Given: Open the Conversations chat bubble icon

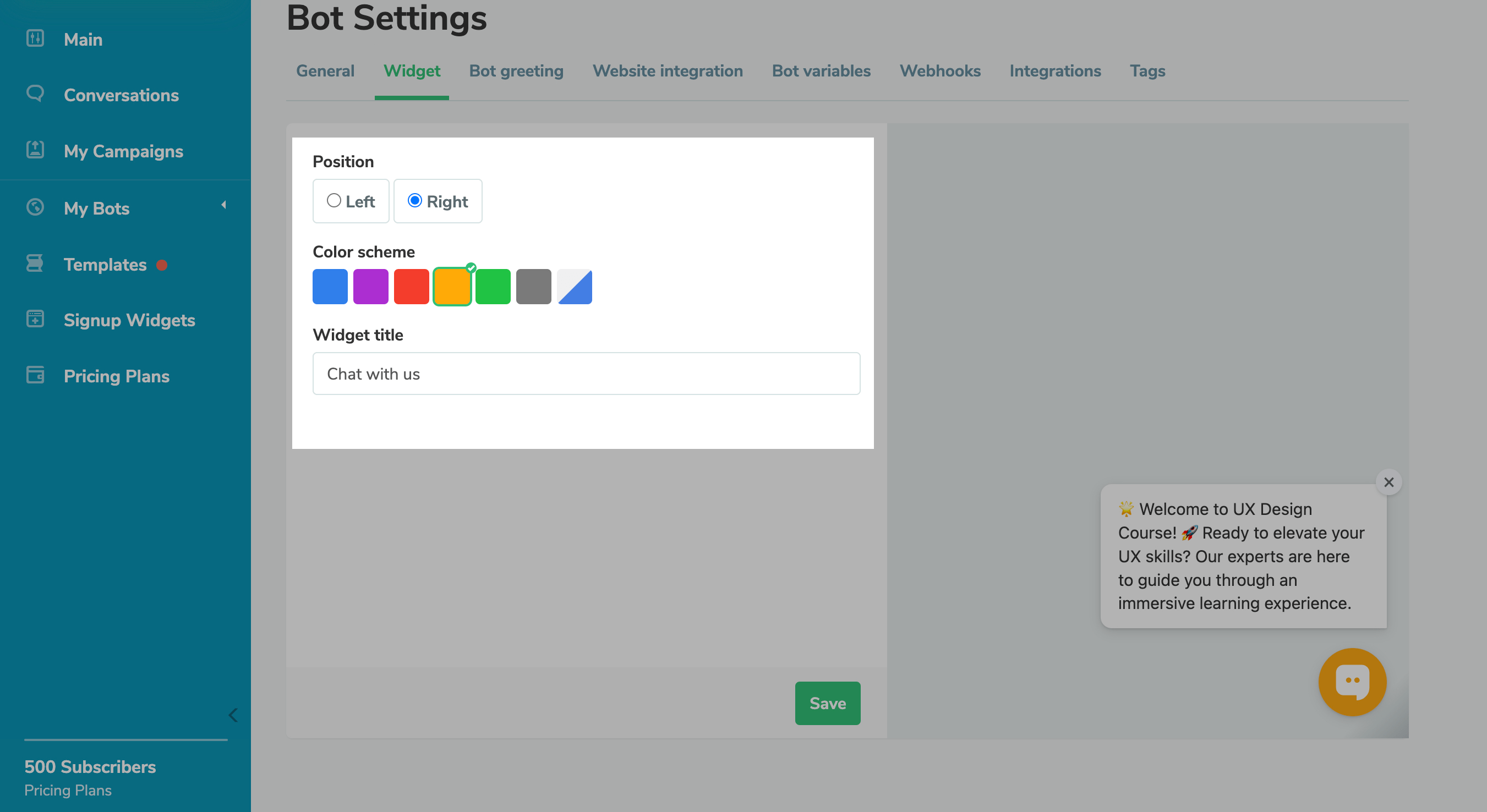Looking at the screenshot, I should [x=35, y=94].
